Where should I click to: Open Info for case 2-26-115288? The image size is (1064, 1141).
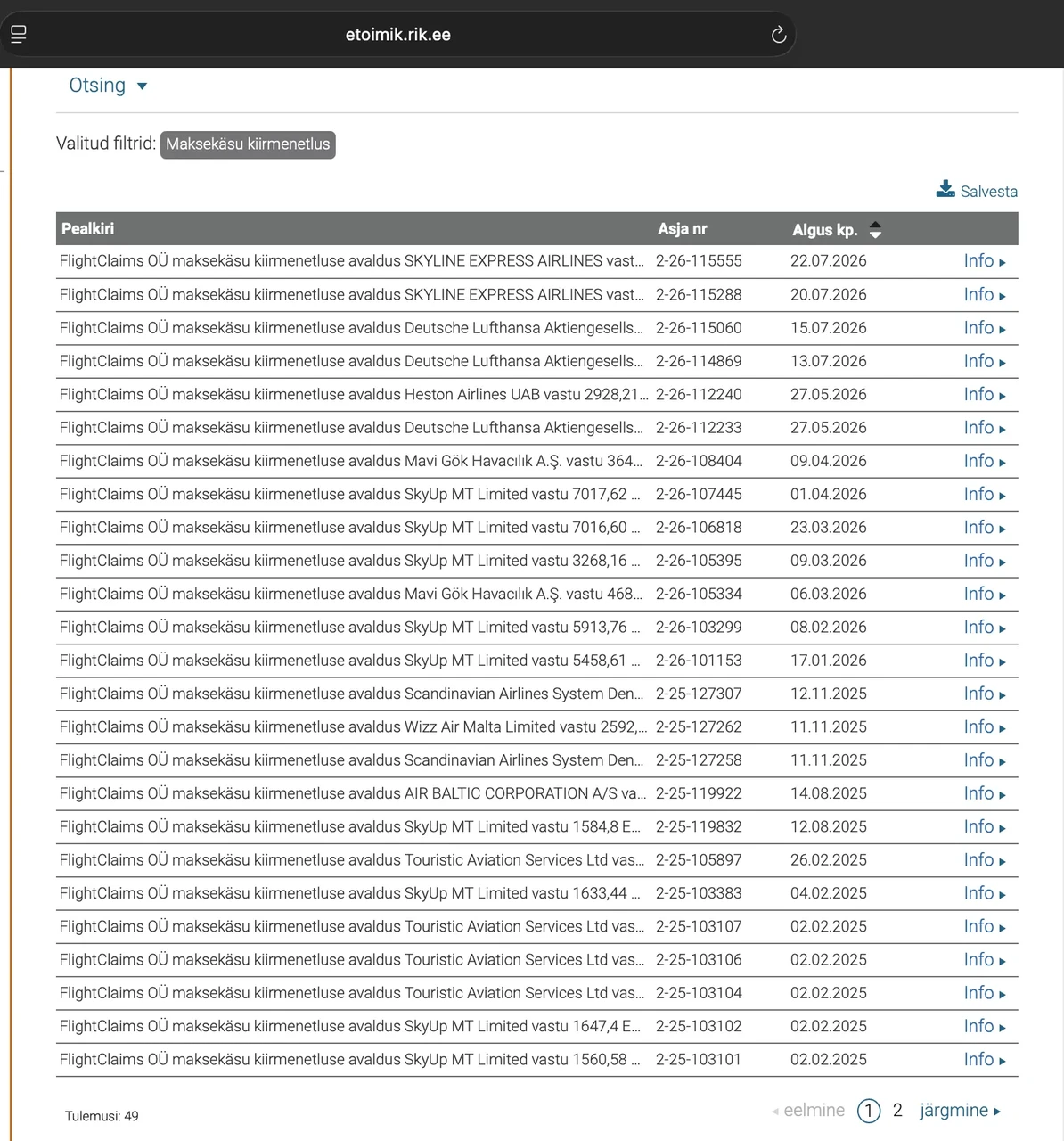[984, 295]
